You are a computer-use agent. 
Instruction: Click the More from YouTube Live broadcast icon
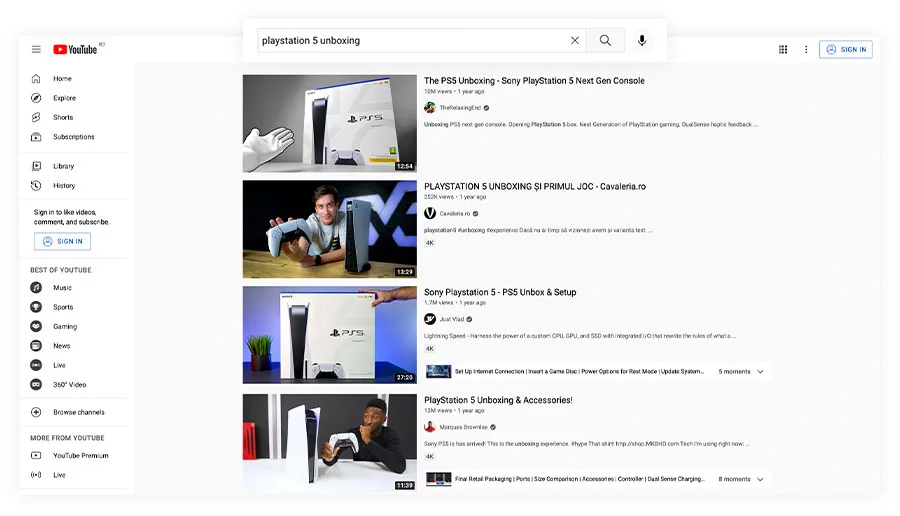pyautogui.click(x=36, y=475)
